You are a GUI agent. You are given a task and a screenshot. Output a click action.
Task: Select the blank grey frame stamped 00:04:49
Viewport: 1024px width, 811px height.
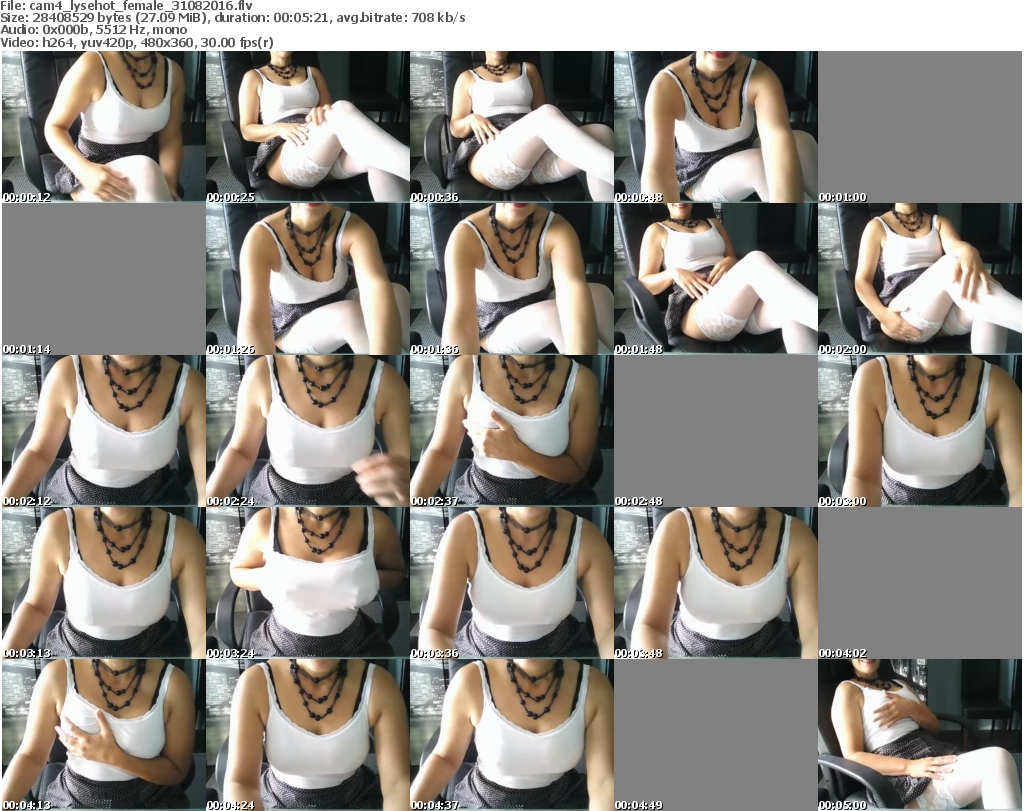[716, 735]
